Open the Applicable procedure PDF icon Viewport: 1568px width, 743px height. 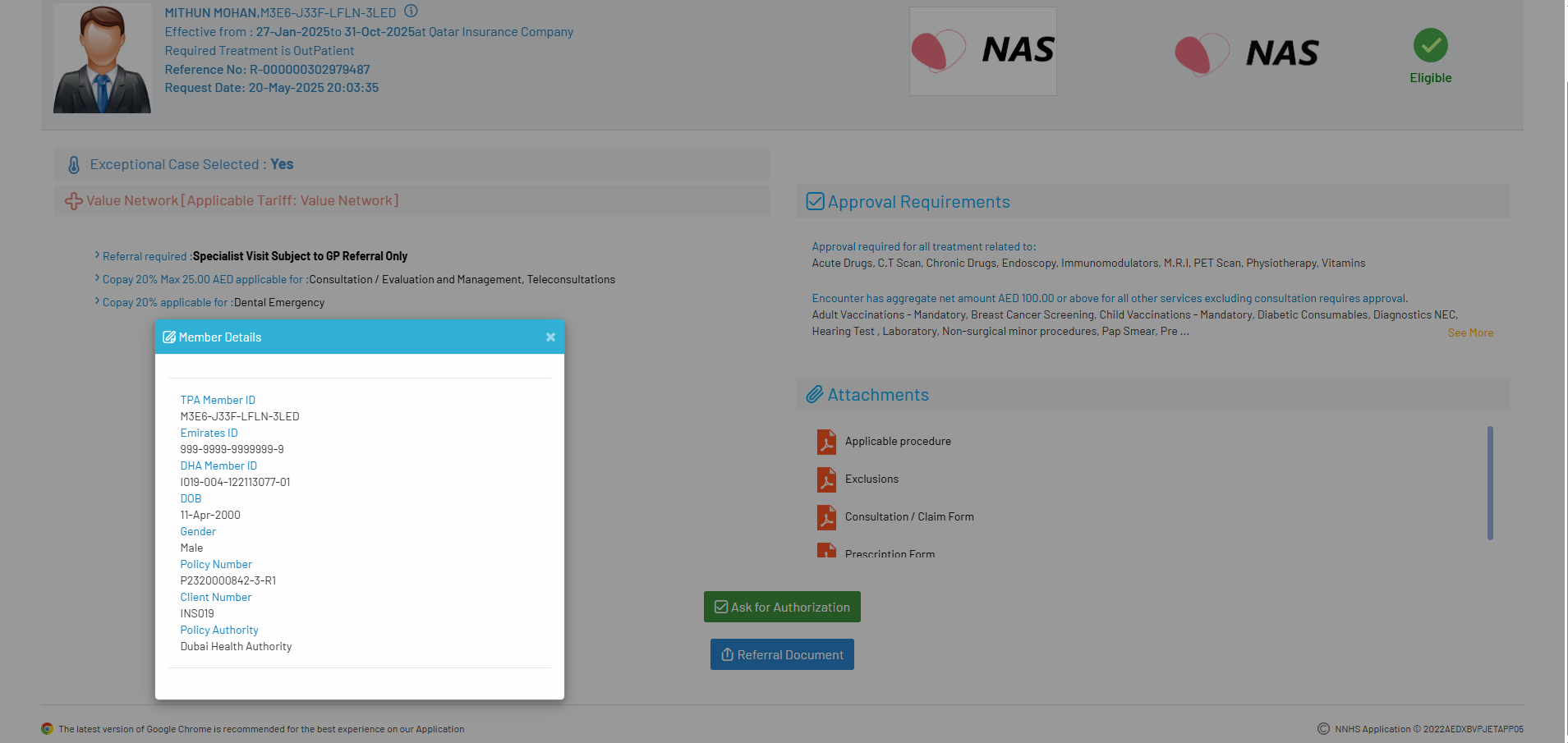(x=826, y=442)
